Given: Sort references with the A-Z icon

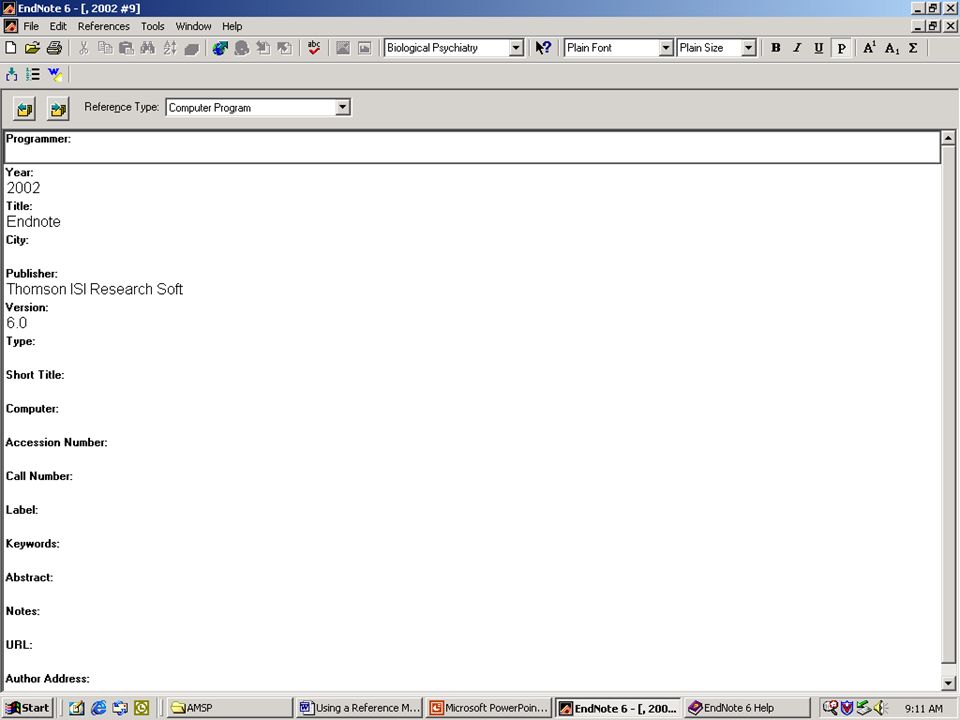Looking at the screenshot, I should pos(170,48).
